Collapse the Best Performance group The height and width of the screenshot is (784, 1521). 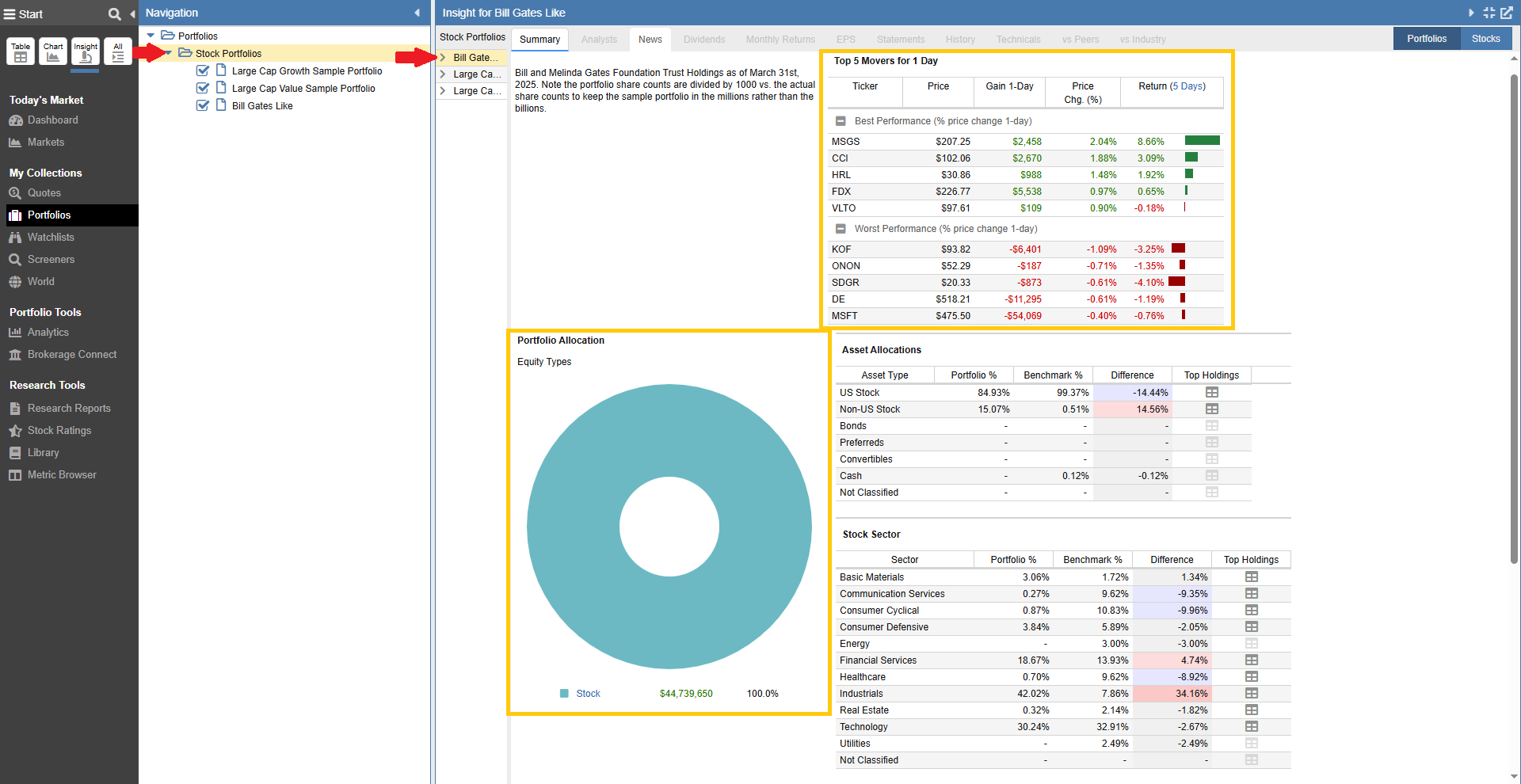pyautogui.click(x=841, y=121)
